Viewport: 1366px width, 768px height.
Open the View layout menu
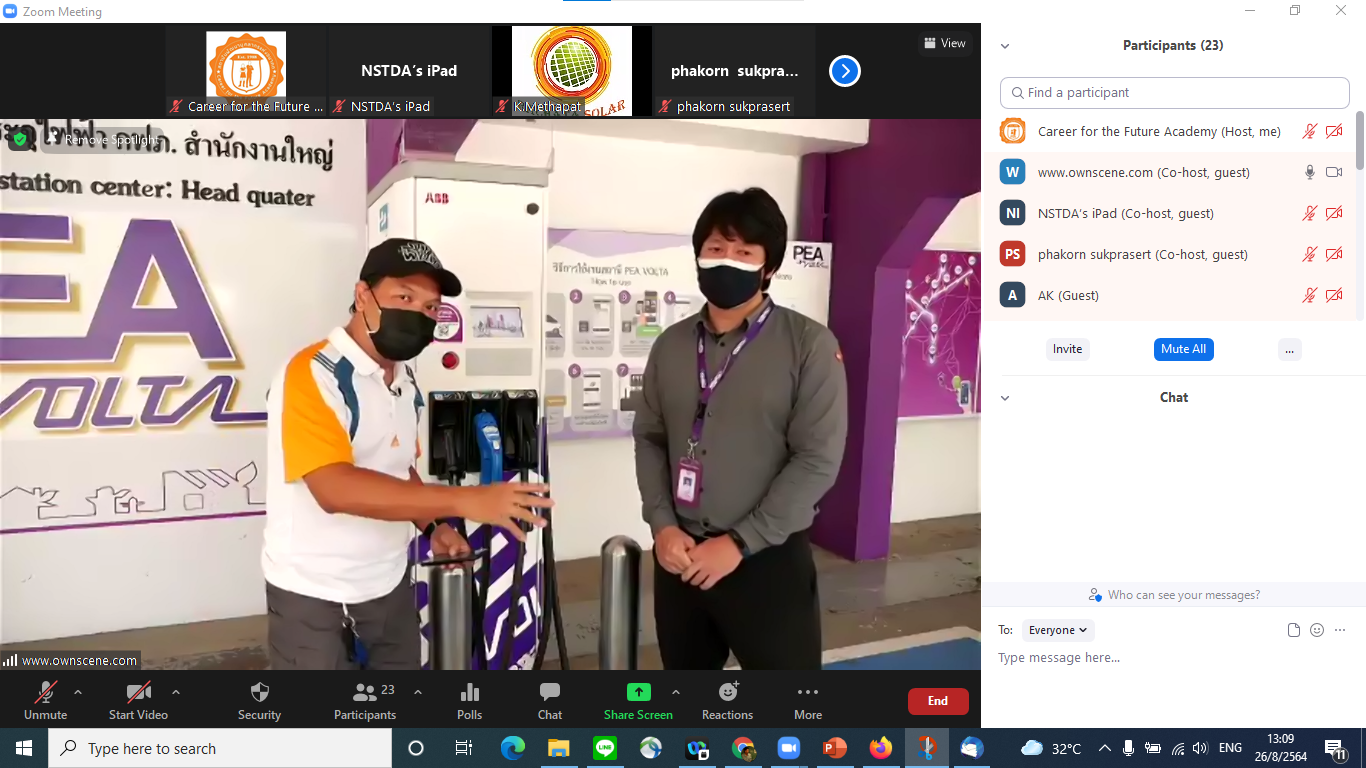tap(945, 43)
